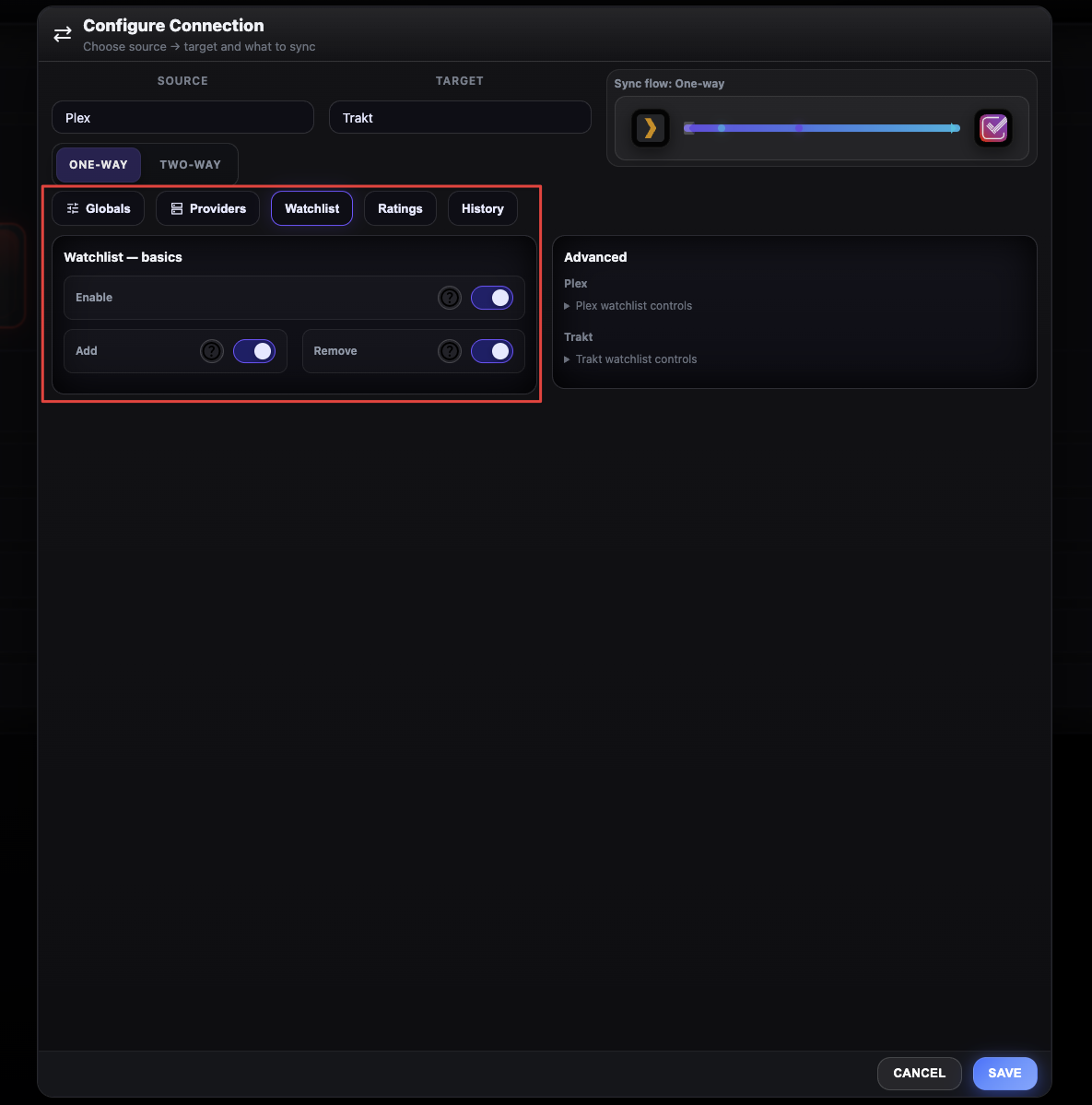Expand Plex watchlist controls
Screen dimensions: 1092x1105
tap(628, 306)
